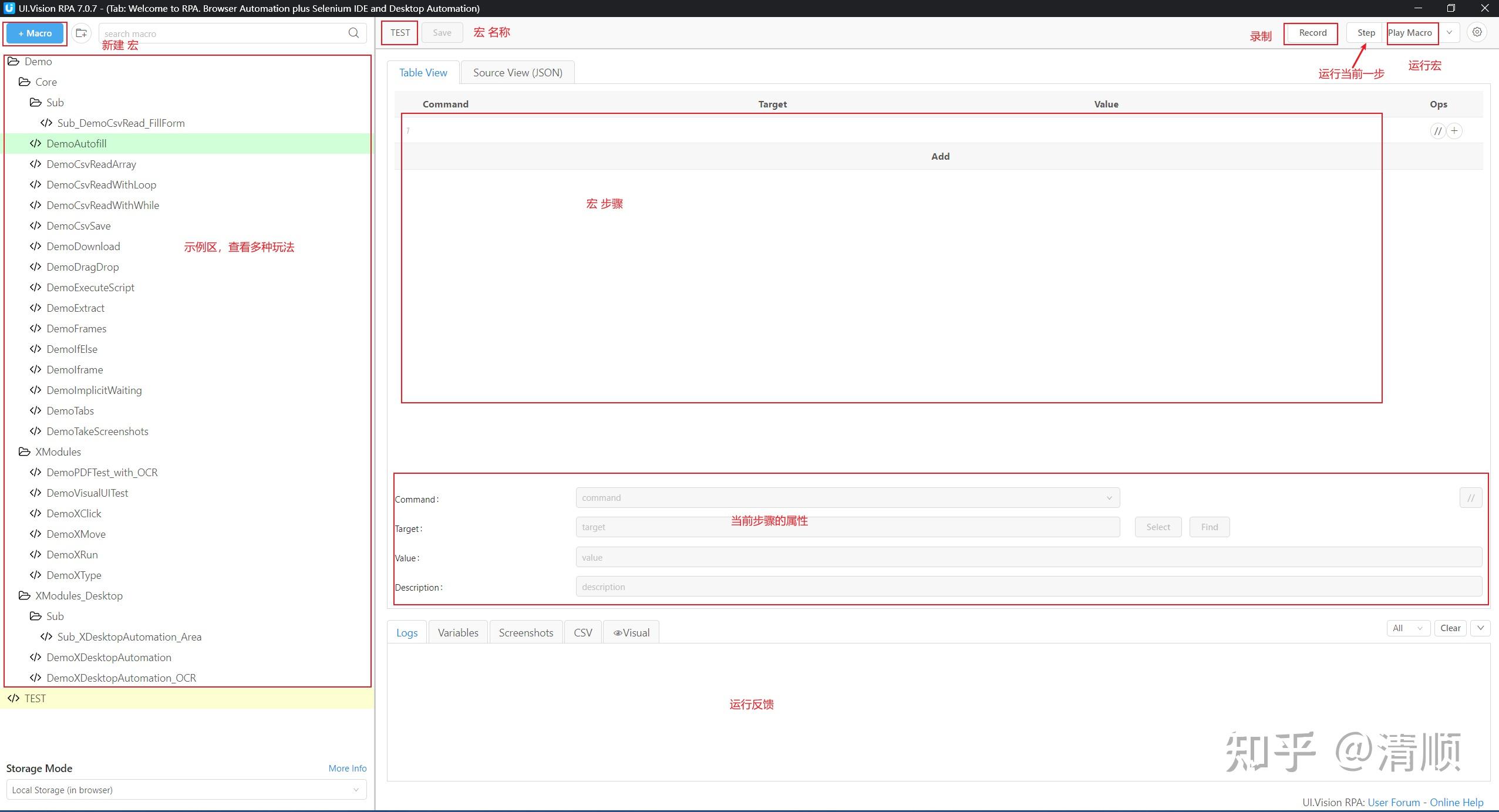Click the Clear button in the Logs panel

[1450, 628]
